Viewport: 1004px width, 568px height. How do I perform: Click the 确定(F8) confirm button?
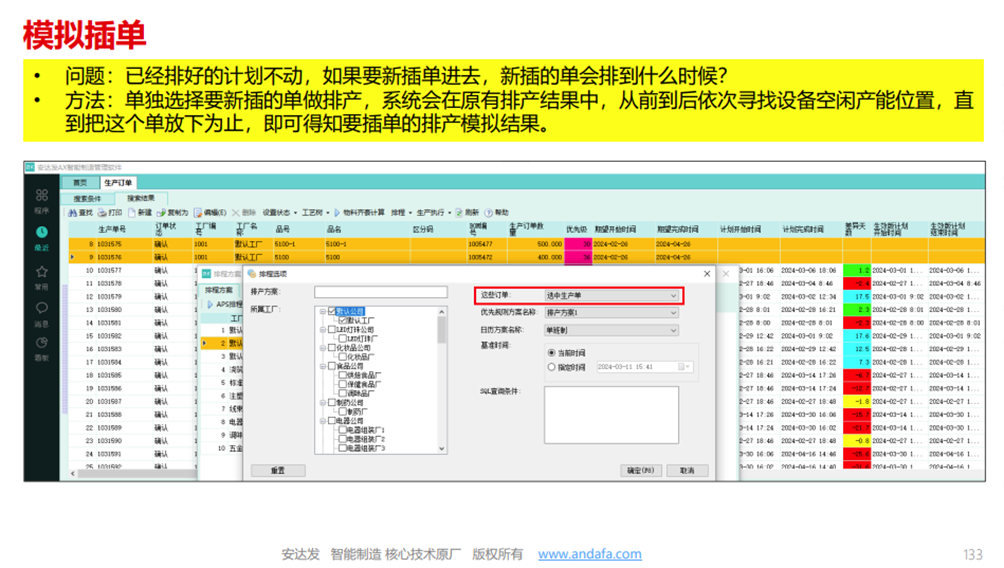click(641, 471)
